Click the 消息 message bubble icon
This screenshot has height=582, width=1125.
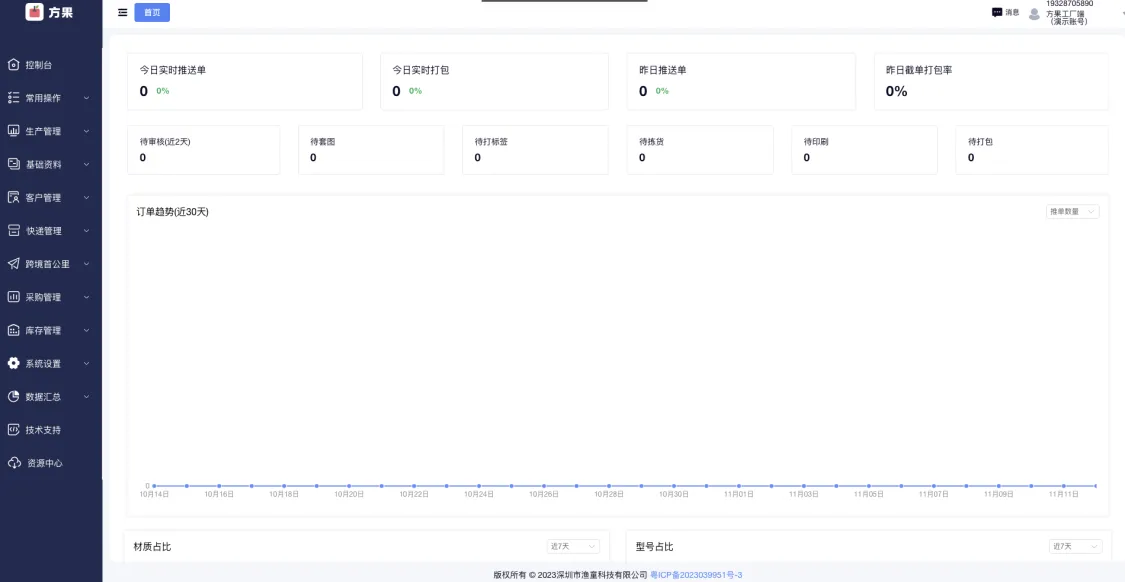(x=997, y=12)
